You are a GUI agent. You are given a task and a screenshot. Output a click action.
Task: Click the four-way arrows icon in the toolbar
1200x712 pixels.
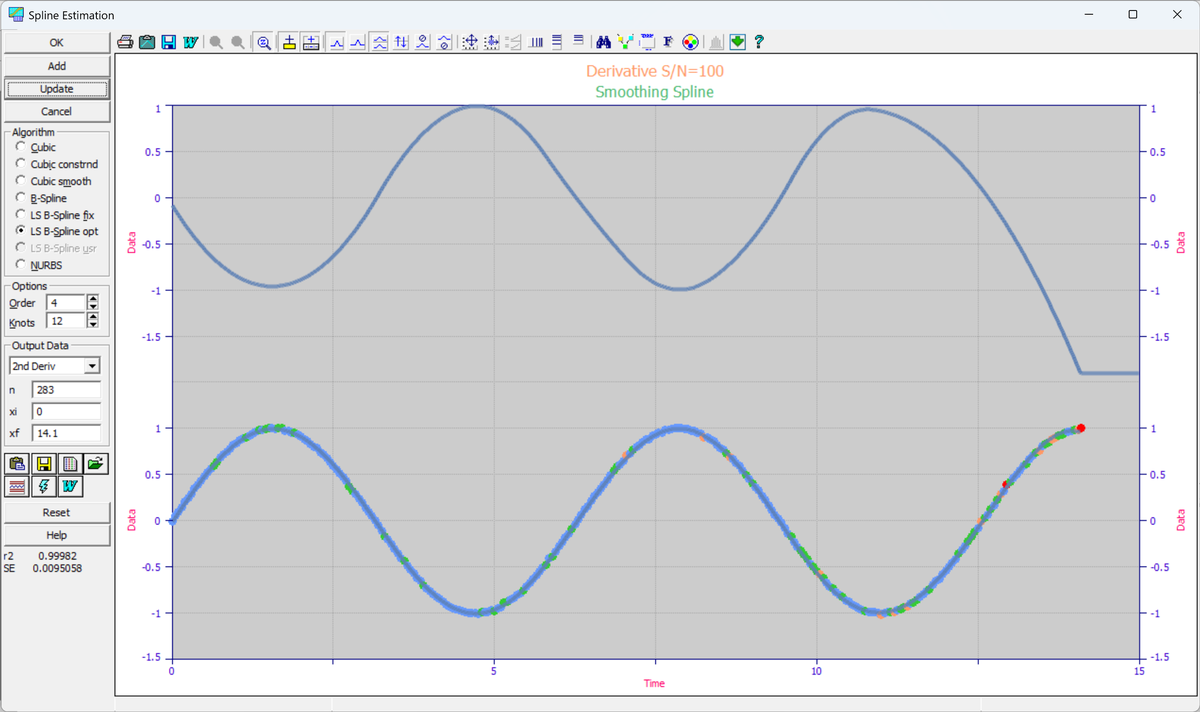coord(470,42)
